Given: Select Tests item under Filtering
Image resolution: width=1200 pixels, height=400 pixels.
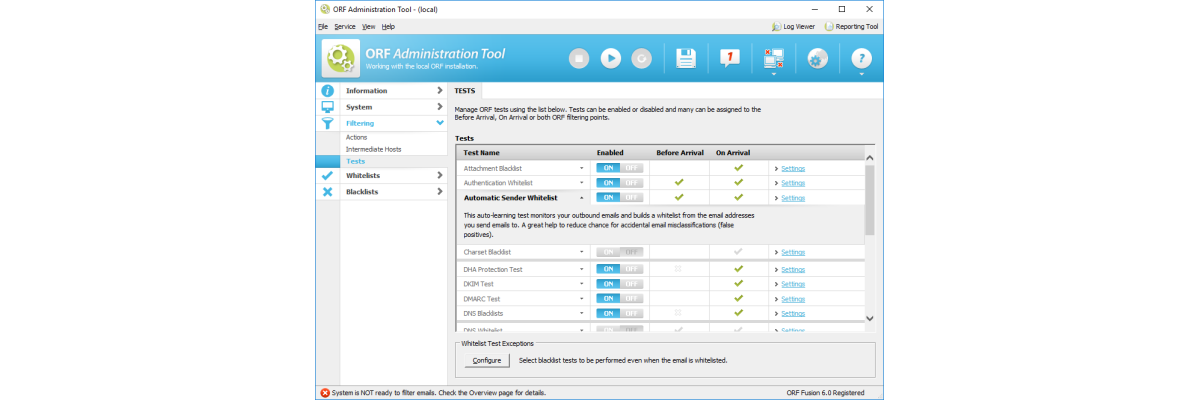Looking at the screenshot, I should click(355, 161).
